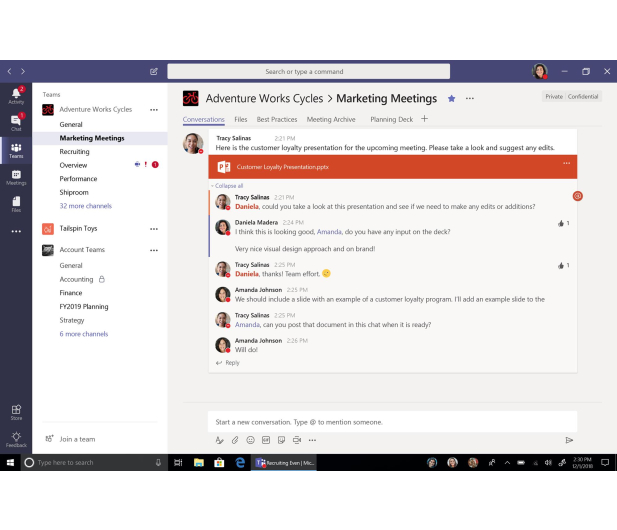The image size is (617, 530).
Task: Collapse the Adventure Works Cycles team
Action: tap(96, 109)
